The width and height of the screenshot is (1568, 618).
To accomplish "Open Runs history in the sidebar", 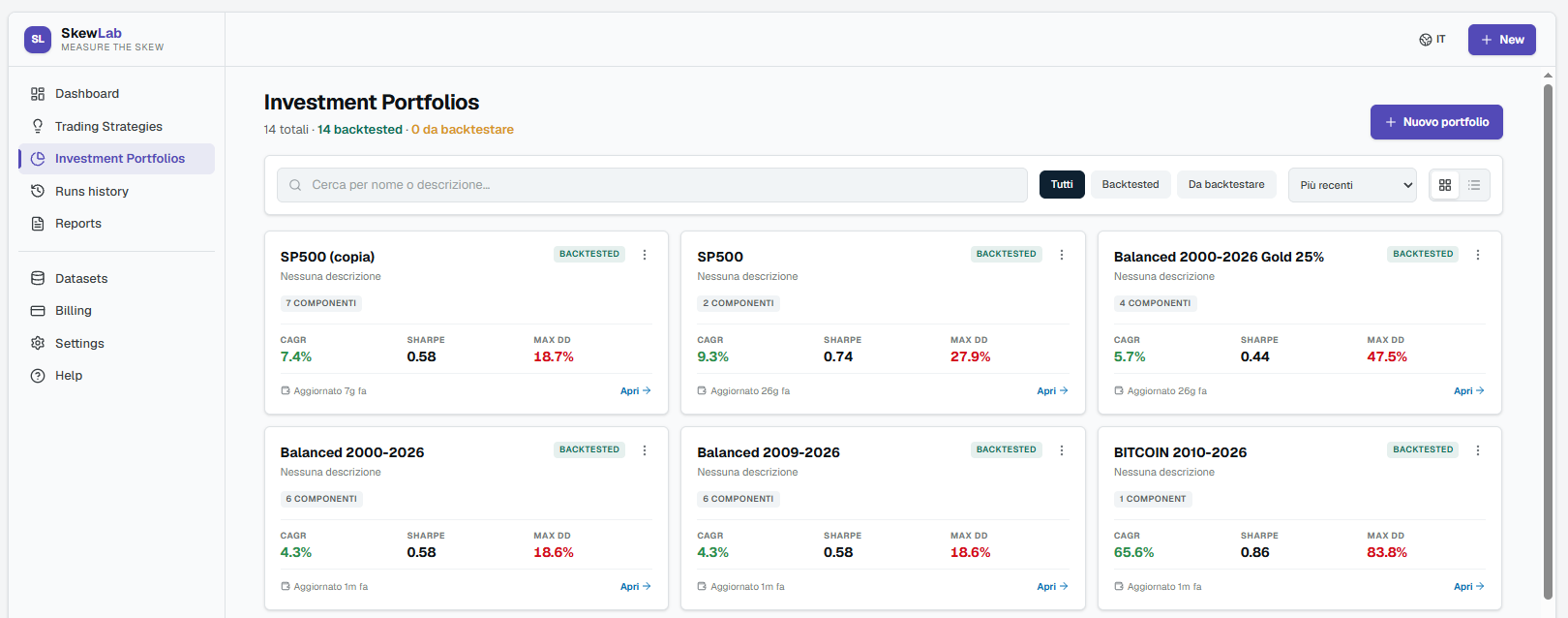I will coord(116,191).
